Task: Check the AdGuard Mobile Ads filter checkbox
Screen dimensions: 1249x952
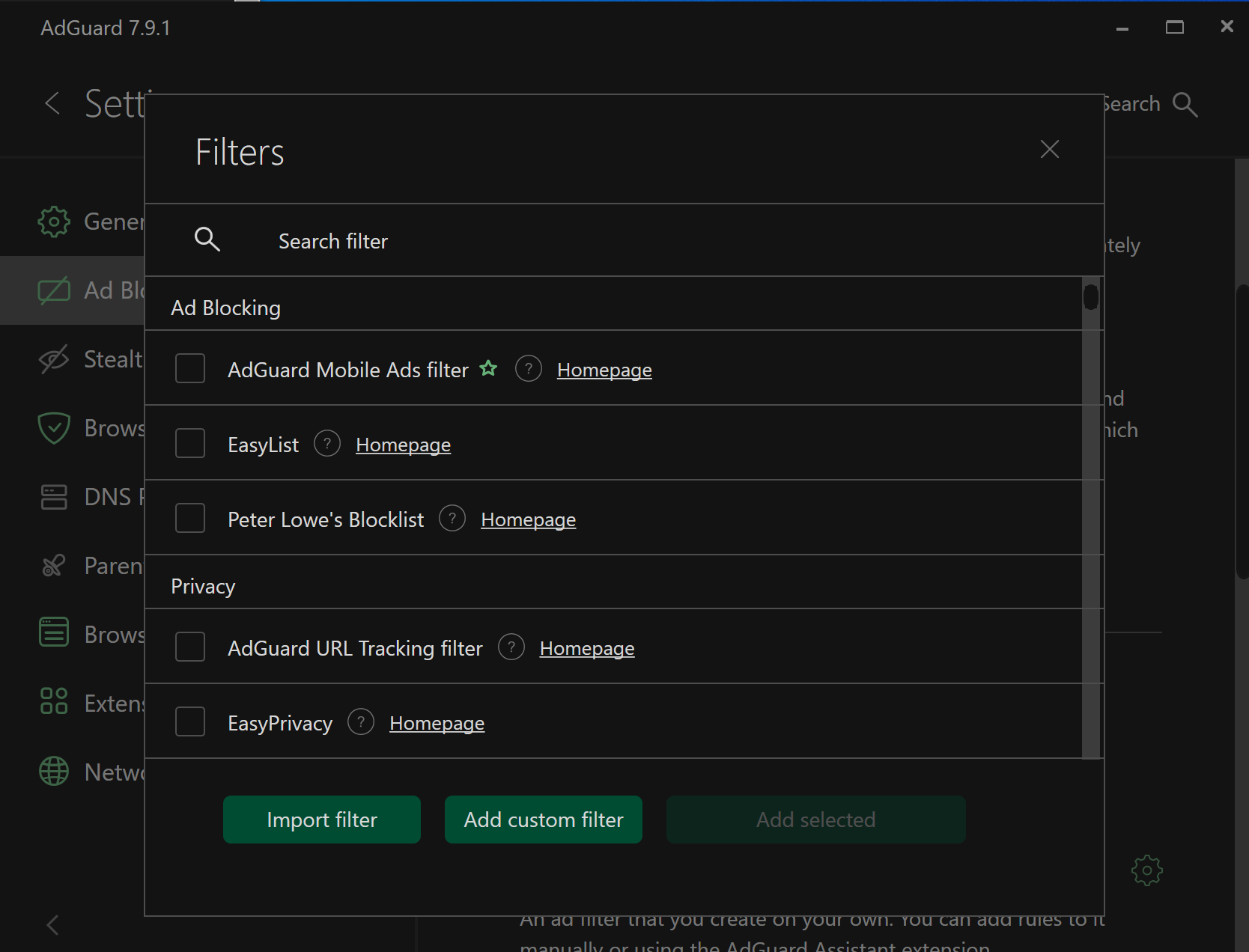Action: coord(190,369)
